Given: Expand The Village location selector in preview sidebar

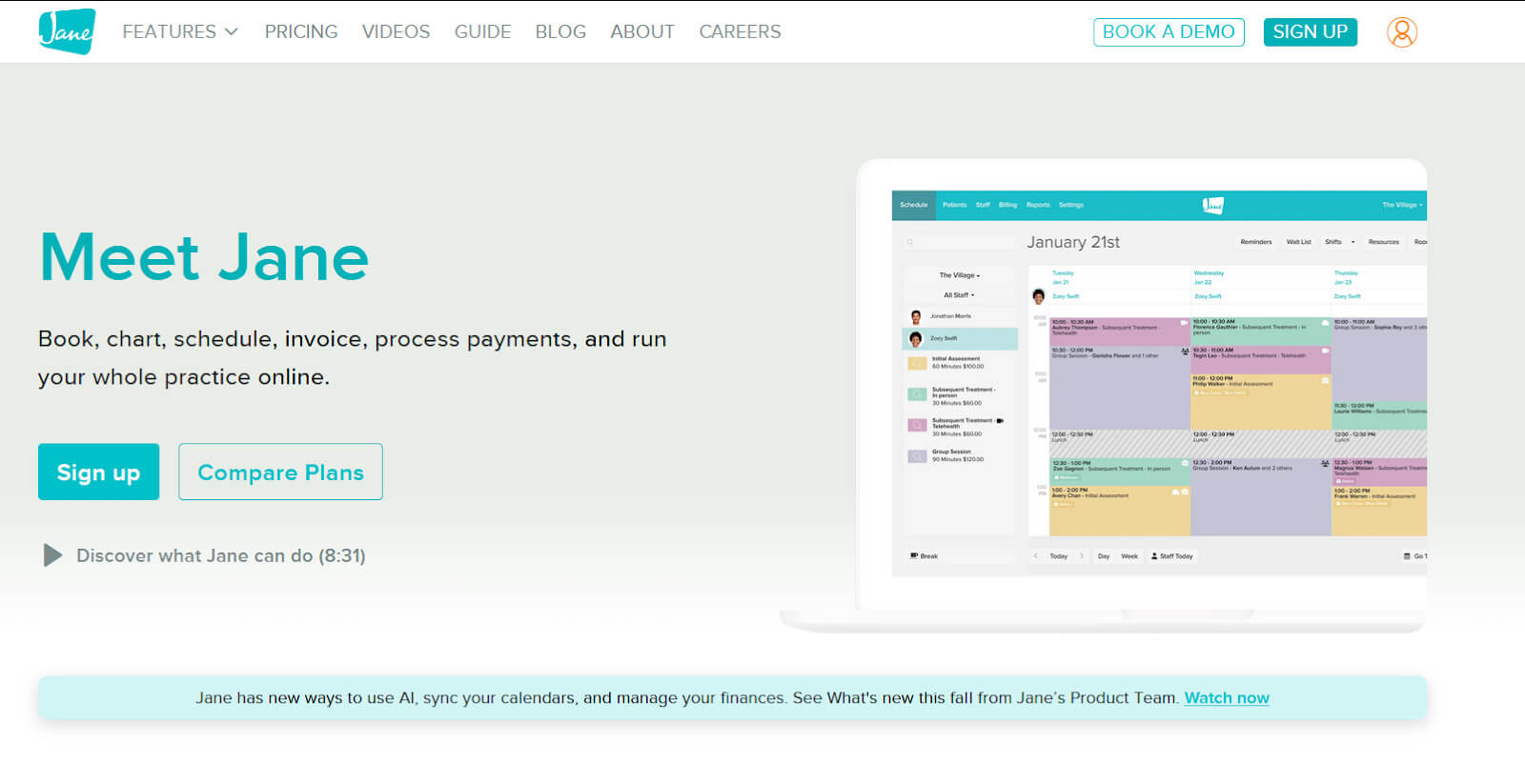Looking at the screenshot, I should (x=960, y=275).
